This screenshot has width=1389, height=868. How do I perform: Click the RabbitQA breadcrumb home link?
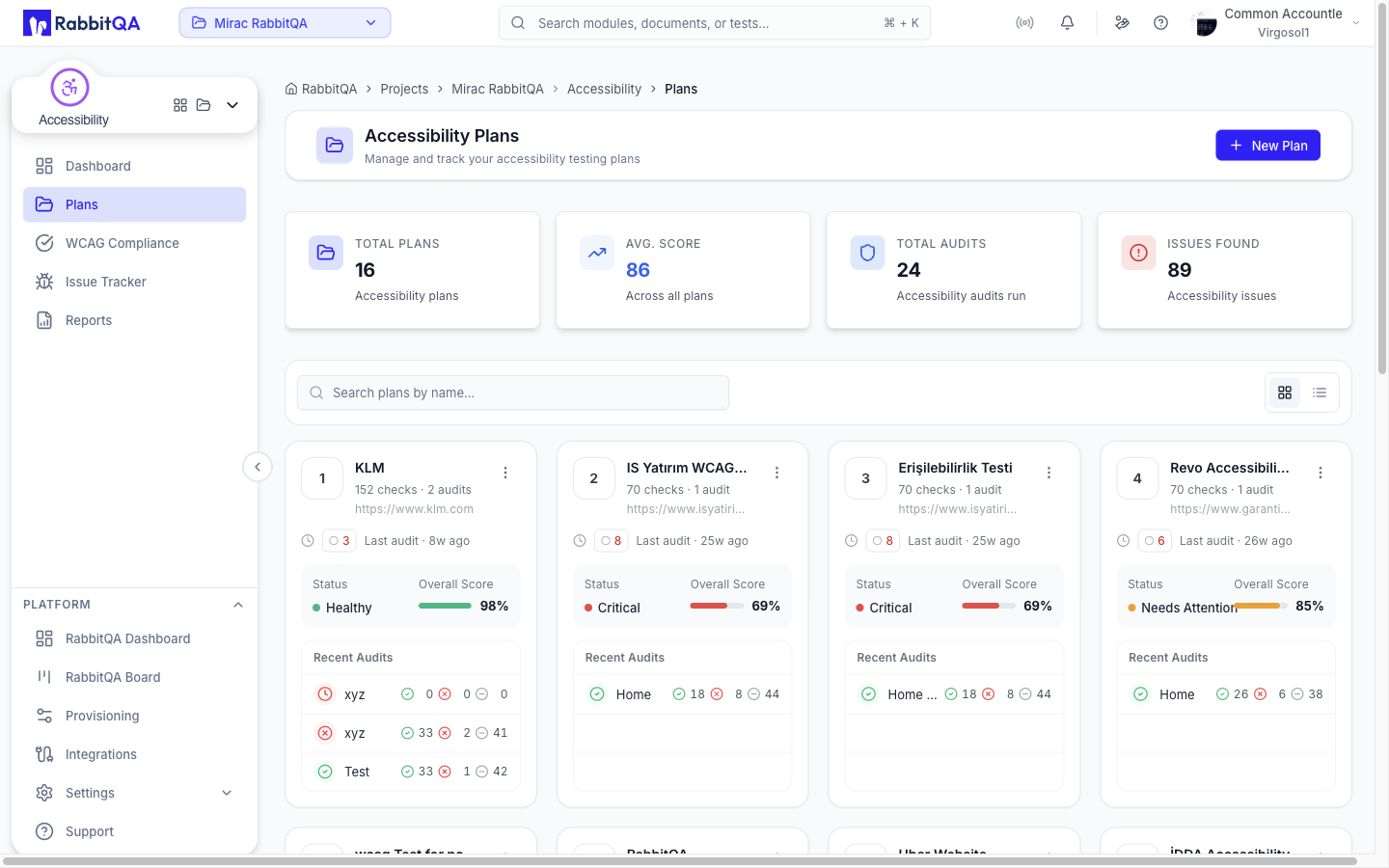[x=321, y=89]
